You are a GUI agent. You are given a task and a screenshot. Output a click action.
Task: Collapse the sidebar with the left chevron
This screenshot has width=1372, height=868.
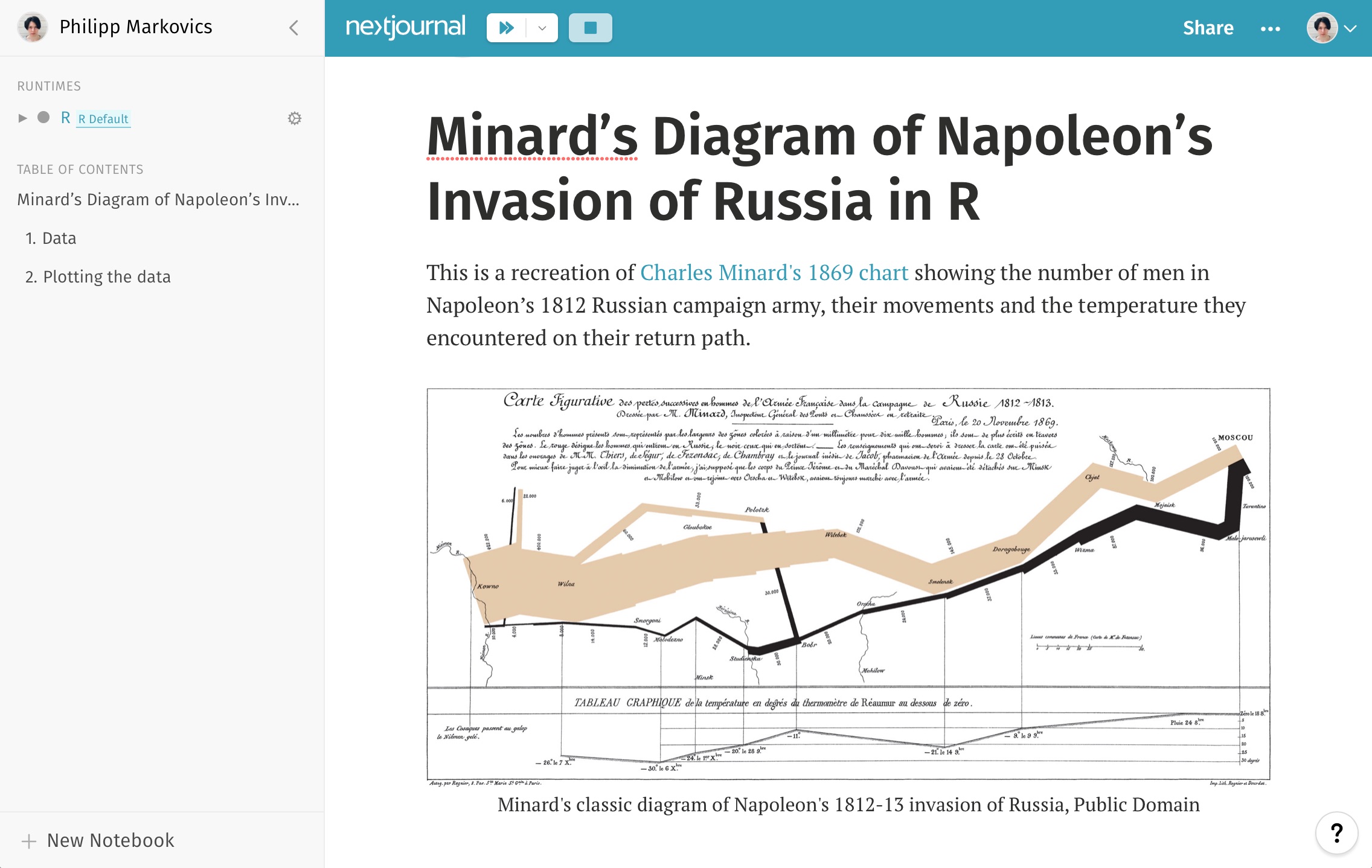[x=294, y=28]
